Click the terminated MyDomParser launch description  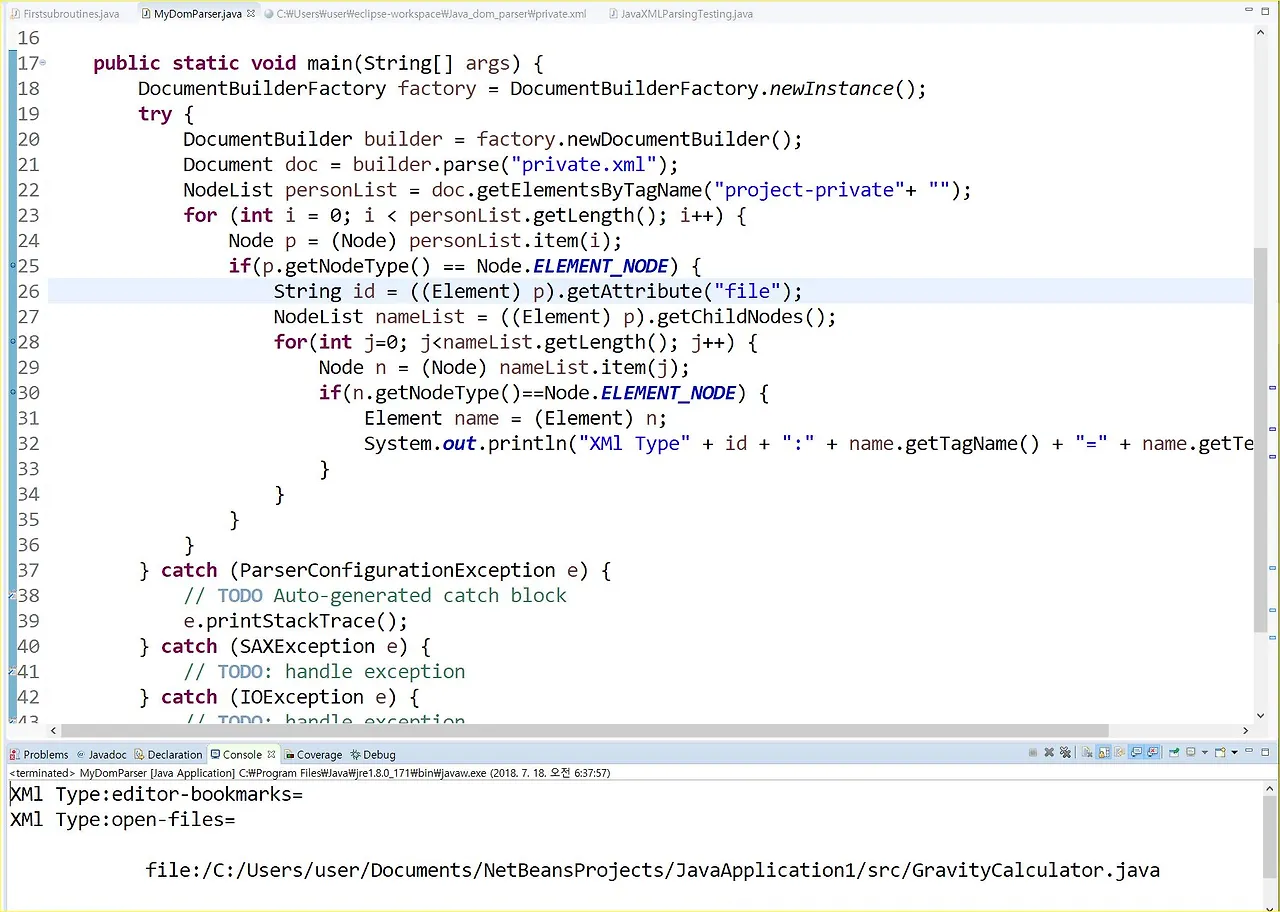(x=310, y=773)
